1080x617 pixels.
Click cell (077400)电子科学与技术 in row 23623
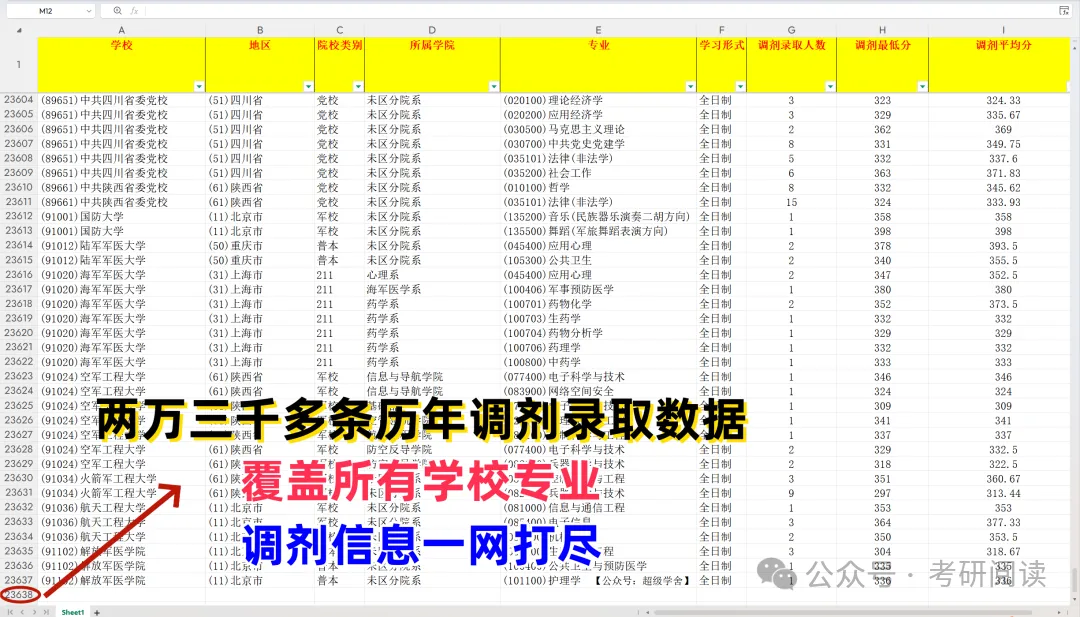[x=599, y=377]
